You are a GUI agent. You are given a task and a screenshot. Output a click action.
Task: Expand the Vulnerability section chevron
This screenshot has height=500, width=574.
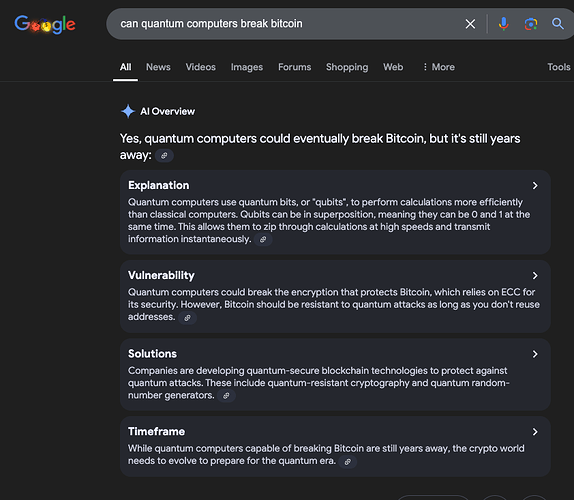tap(535, 275)
